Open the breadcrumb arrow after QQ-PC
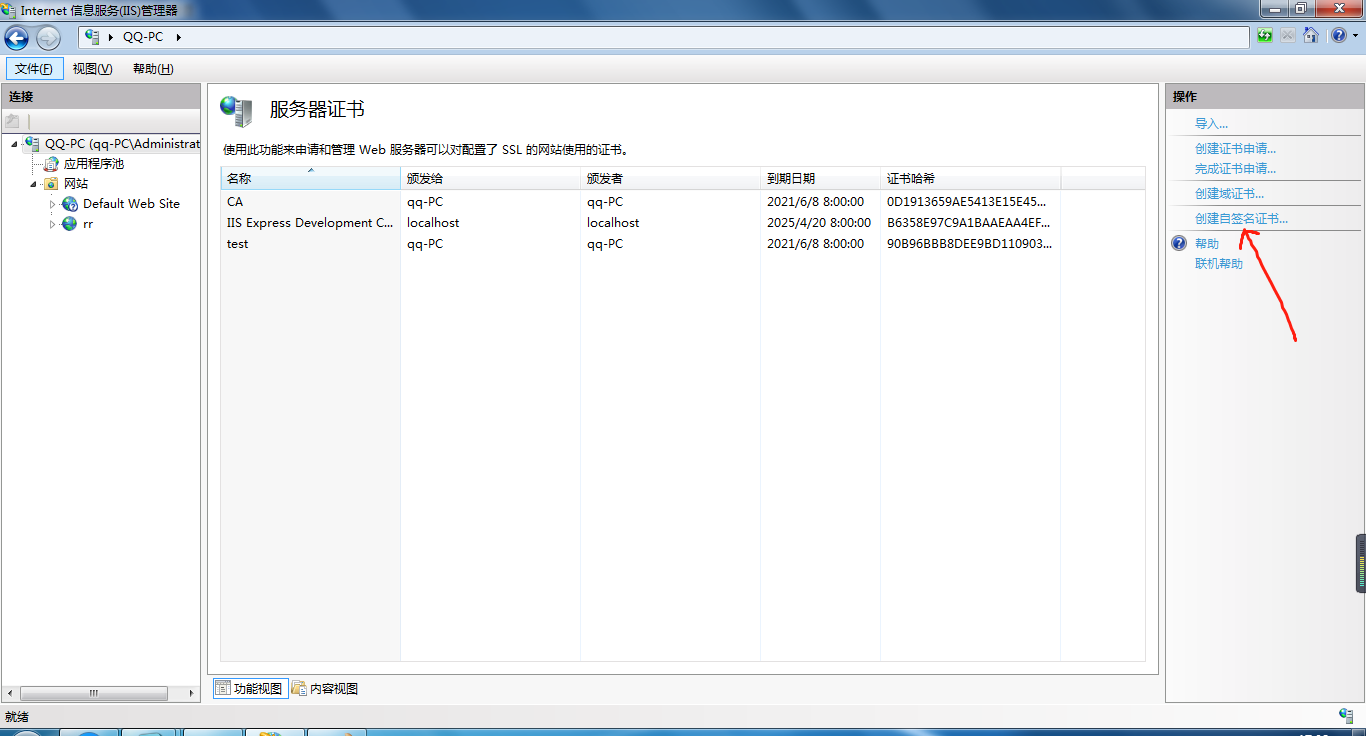 point(179,37)
